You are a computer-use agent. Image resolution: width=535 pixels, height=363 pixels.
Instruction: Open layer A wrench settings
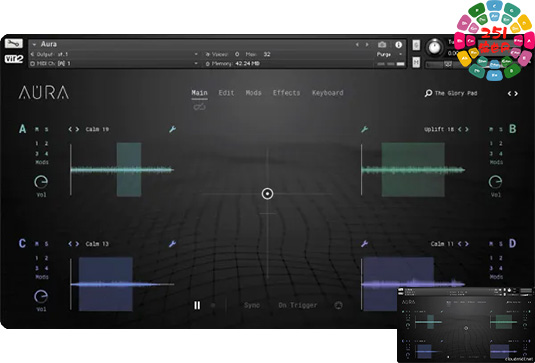coord(173,129)
